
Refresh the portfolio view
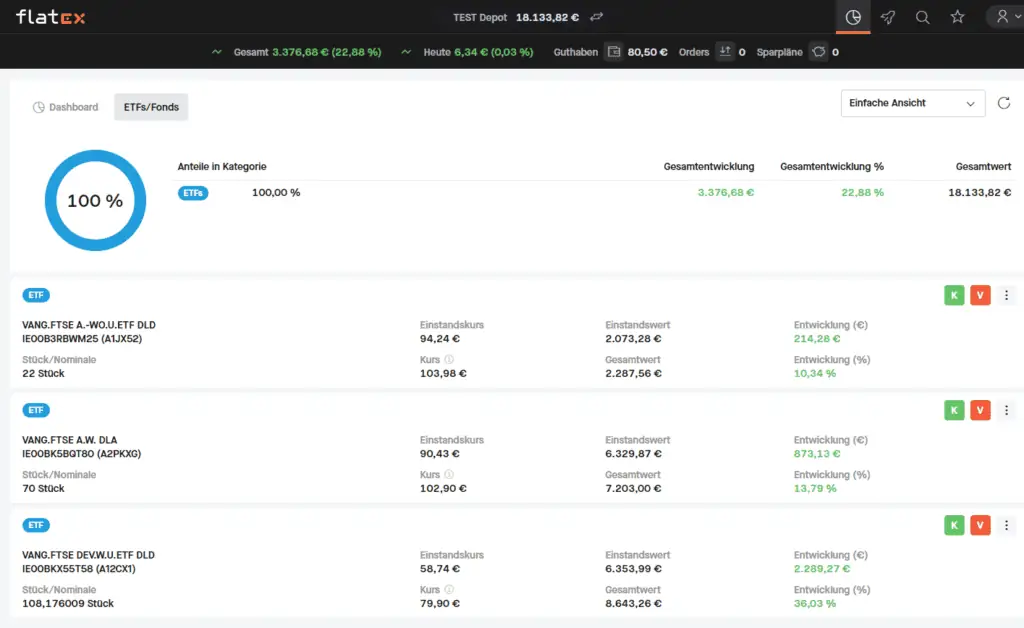tap(1004, 103)
